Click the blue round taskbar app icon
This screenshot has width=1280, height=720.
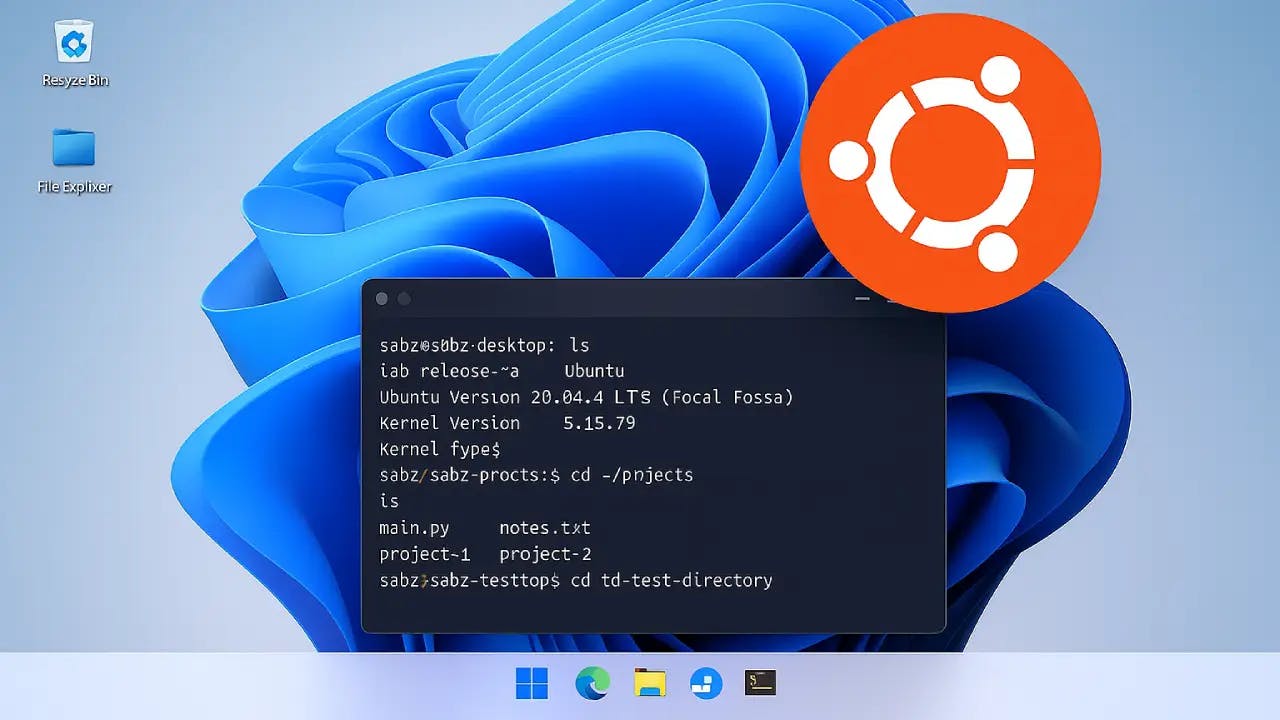706,684
